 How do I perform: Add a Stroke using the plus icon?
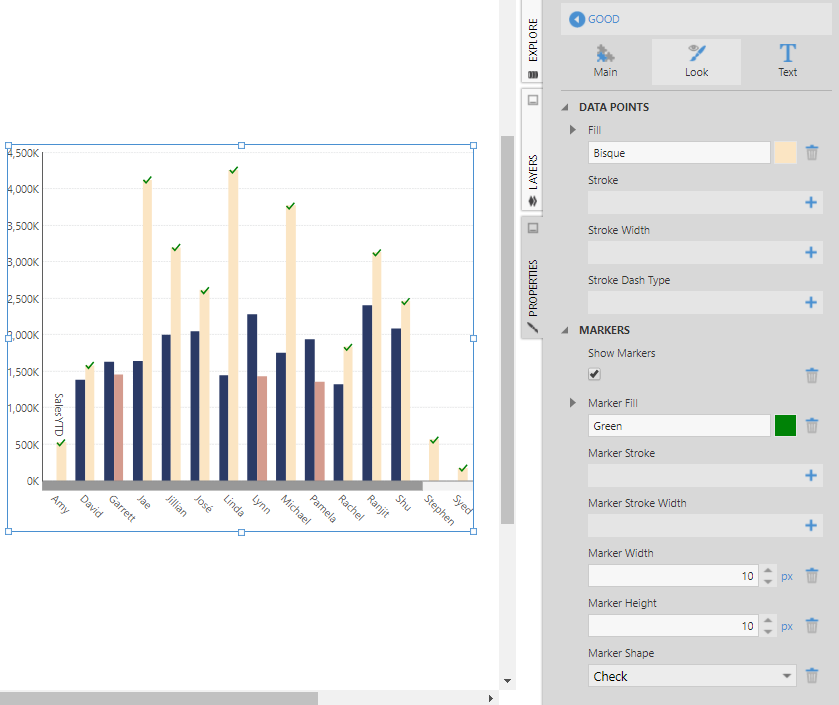point(811,202)
